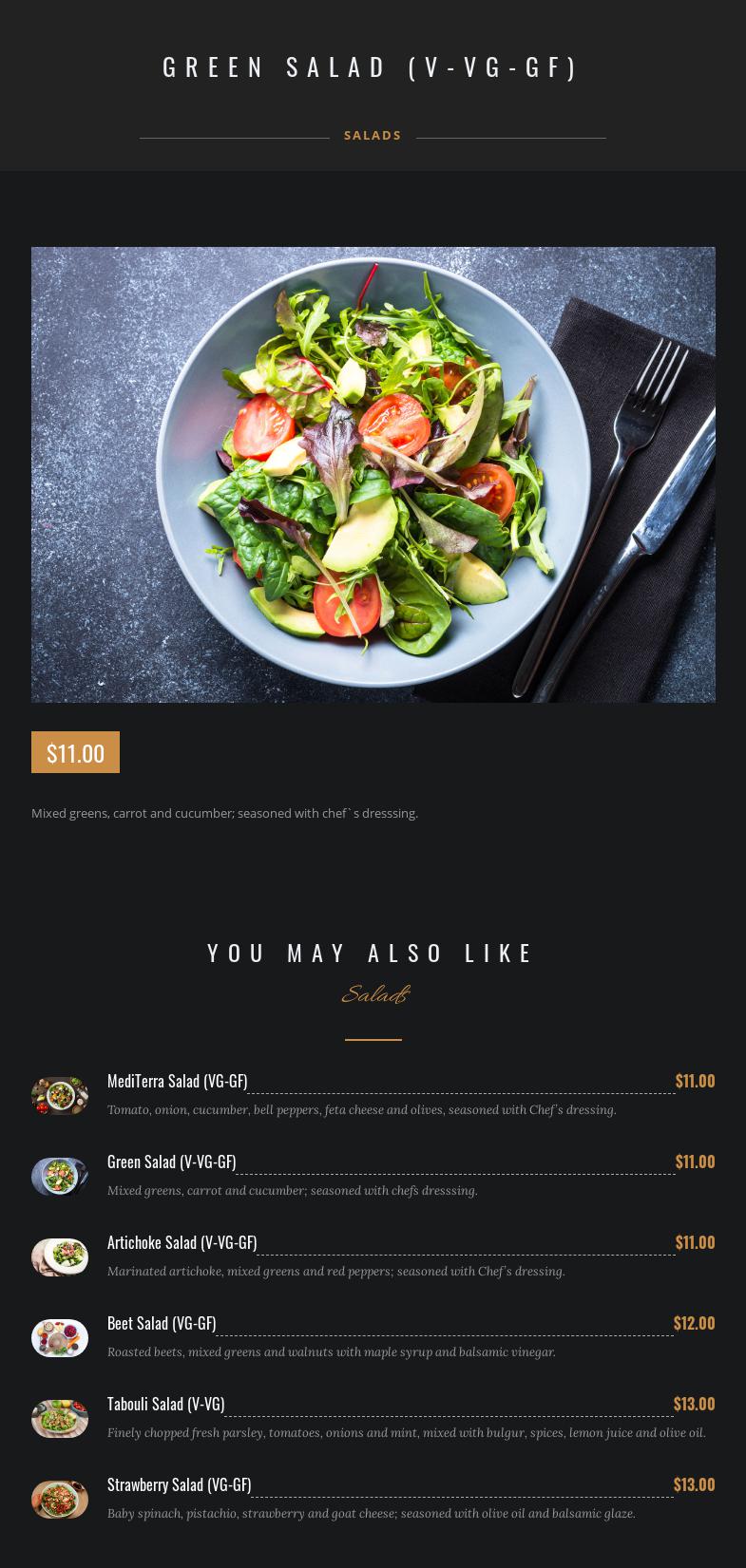This screenshot has height=1568, width=746.
Task: Click the $12.00 price of Beet Salad
Action: point(694,1323)
